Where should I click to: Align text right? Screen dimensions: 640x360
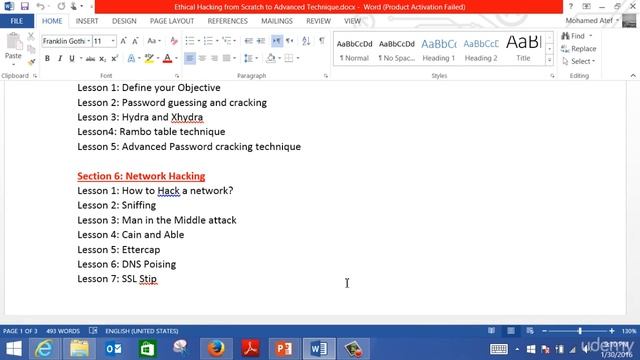coord(214,58)
